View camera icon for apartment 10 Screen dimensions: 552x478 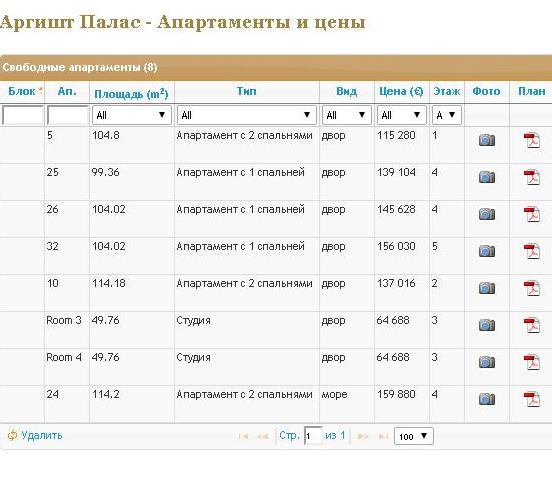click(487, 288)
